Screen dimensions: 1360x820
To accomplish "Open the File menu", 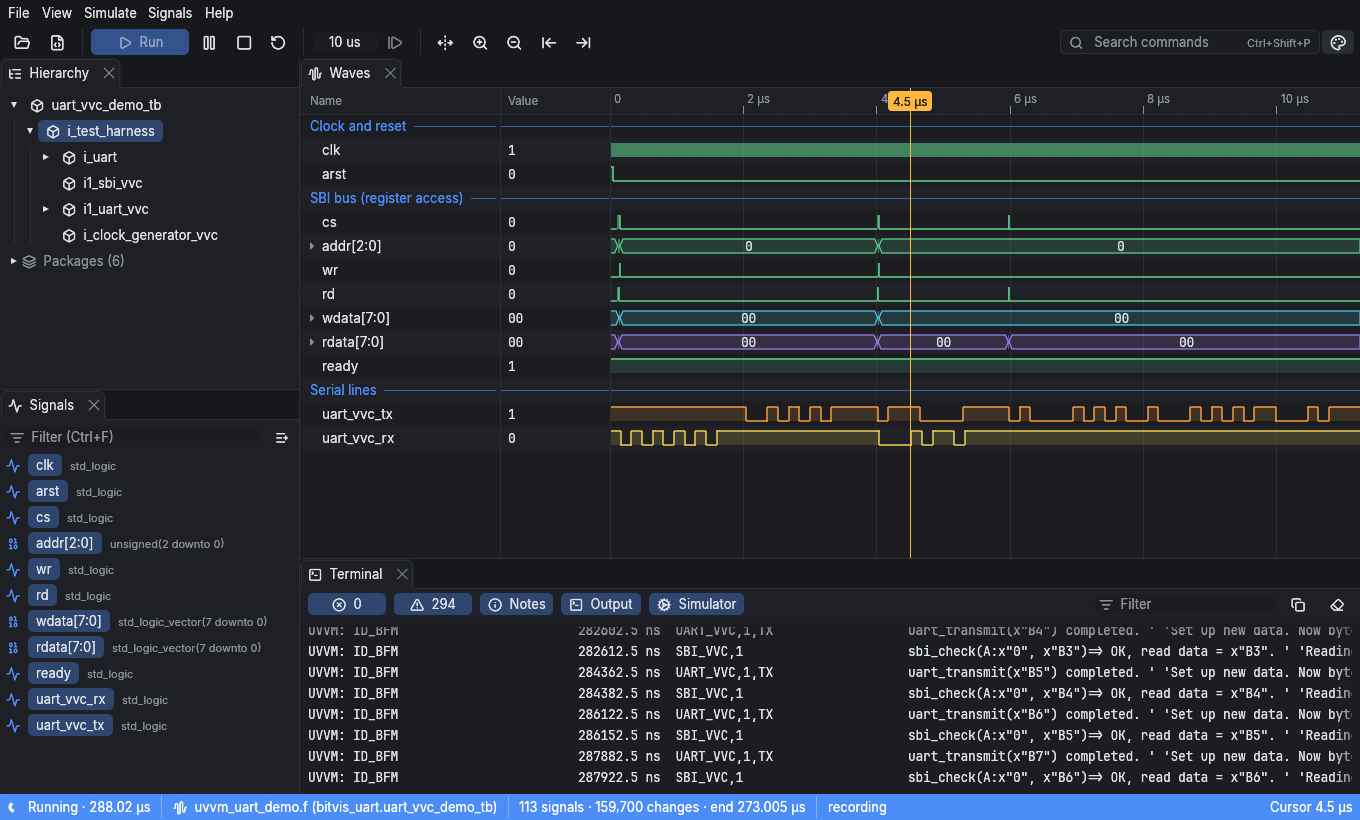I will 19,13.
